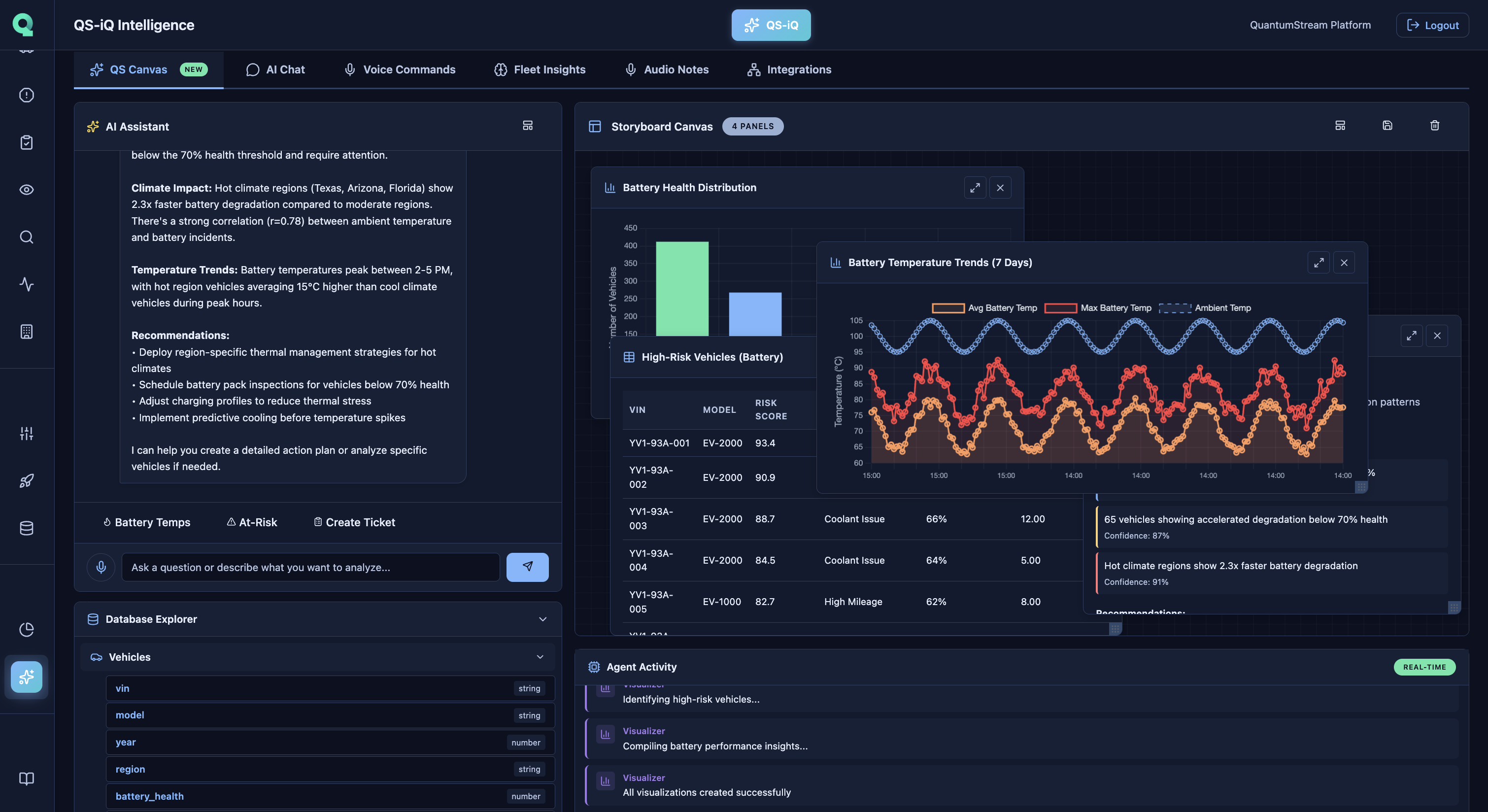
Task: Collapse the Database Explorer section
Action: pos(542,619)
